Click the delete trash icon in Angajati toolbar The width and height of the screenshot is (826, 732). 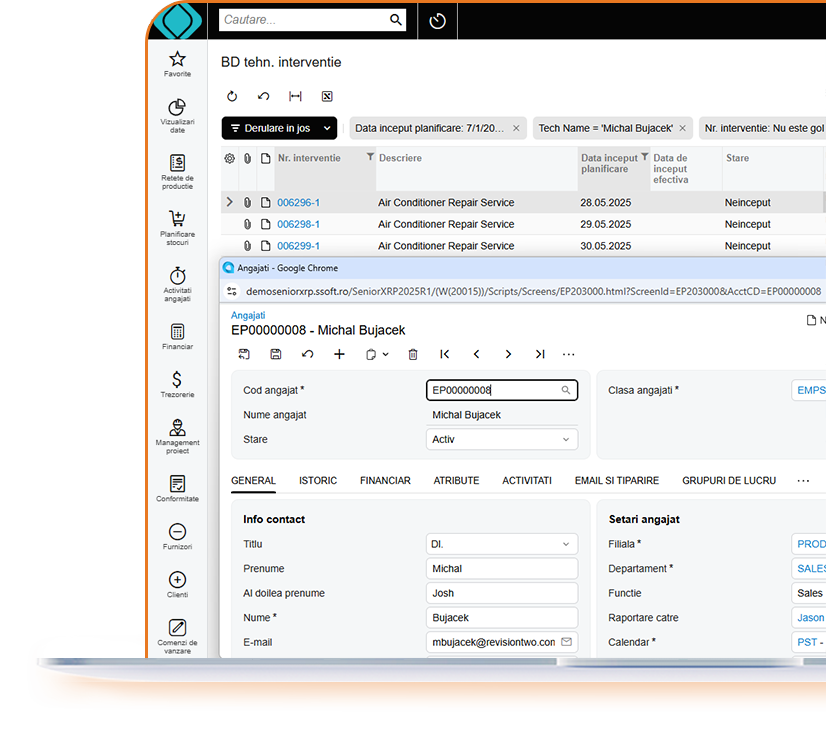pos(413,354)
